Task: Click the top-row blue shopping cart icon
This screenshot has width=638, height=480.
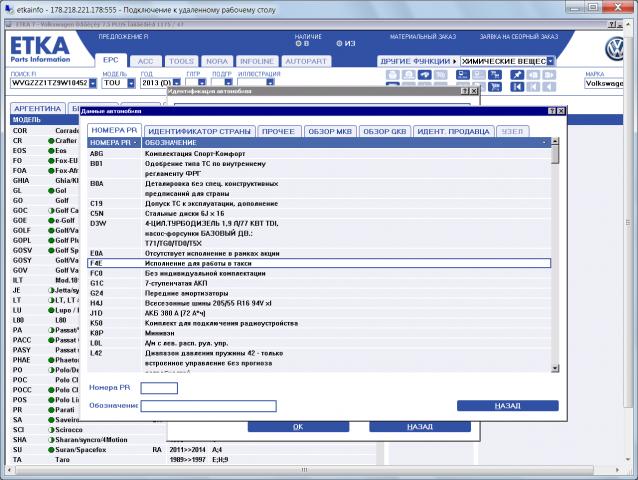Action: pyautogui.click(x=495, y=75)
